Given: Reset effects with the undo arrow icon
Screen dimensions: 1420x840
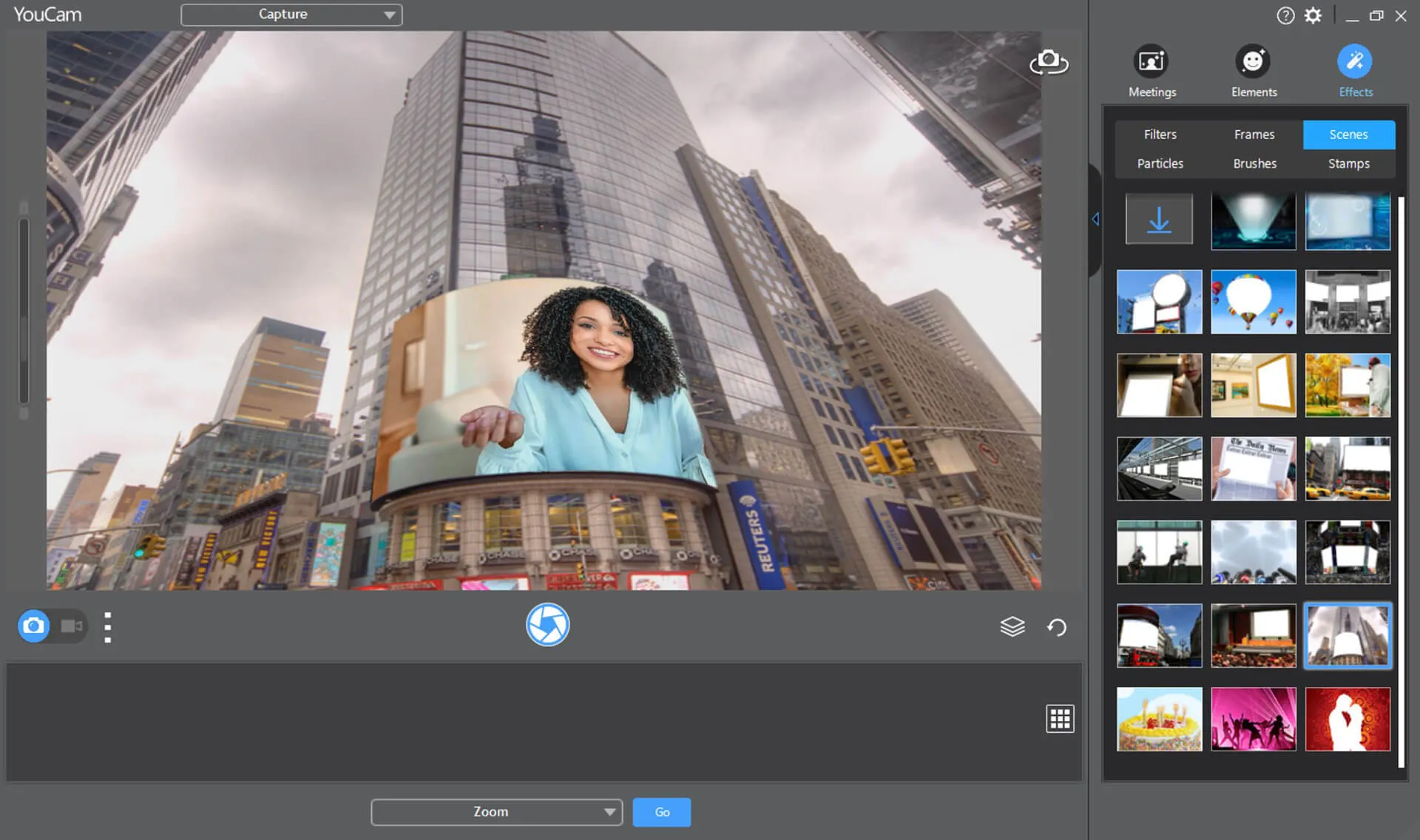Looking at the screenshot, I should coord(1057,626).
